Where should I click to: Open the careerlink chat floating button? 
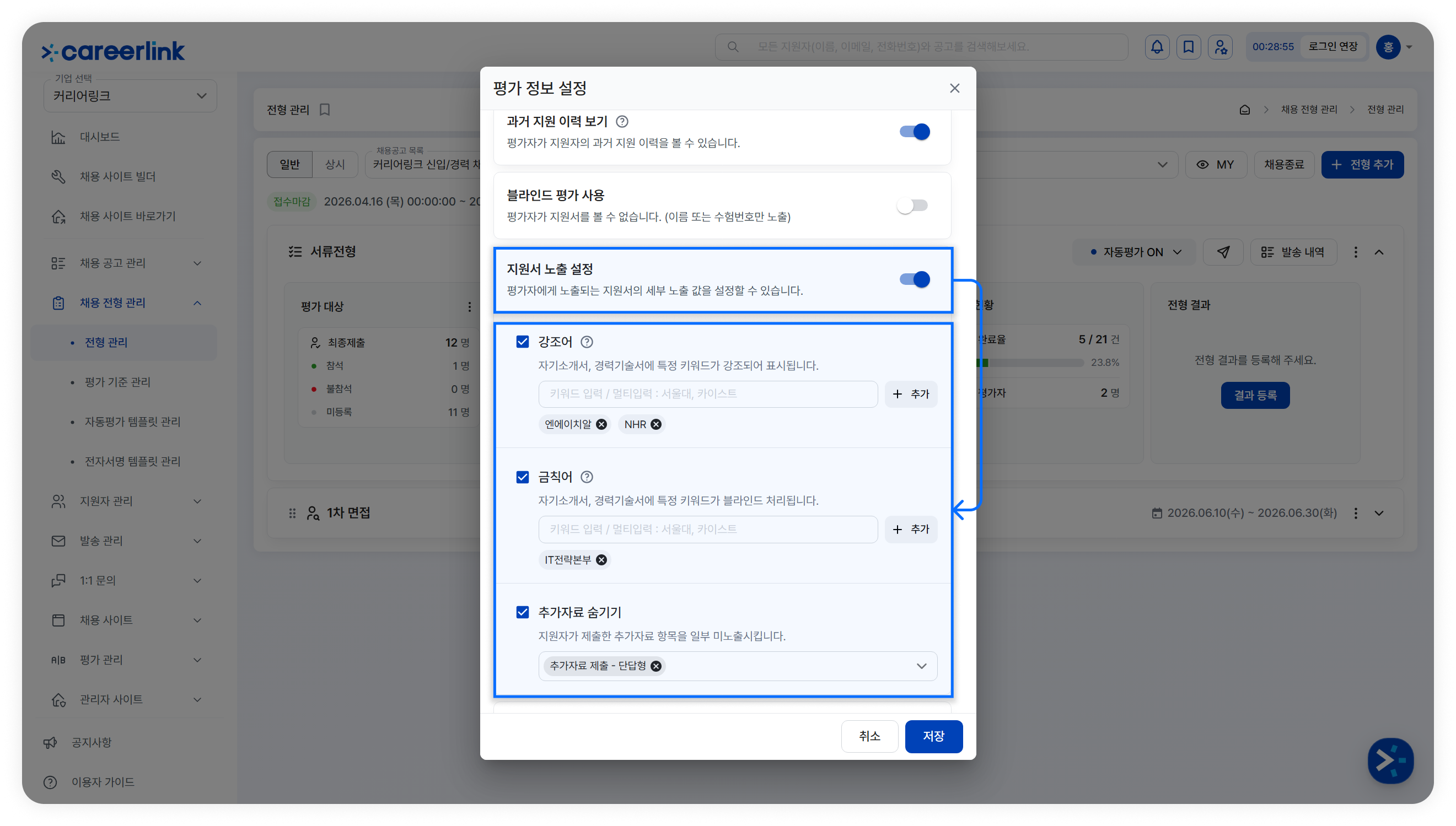[x=1390, y=760]
